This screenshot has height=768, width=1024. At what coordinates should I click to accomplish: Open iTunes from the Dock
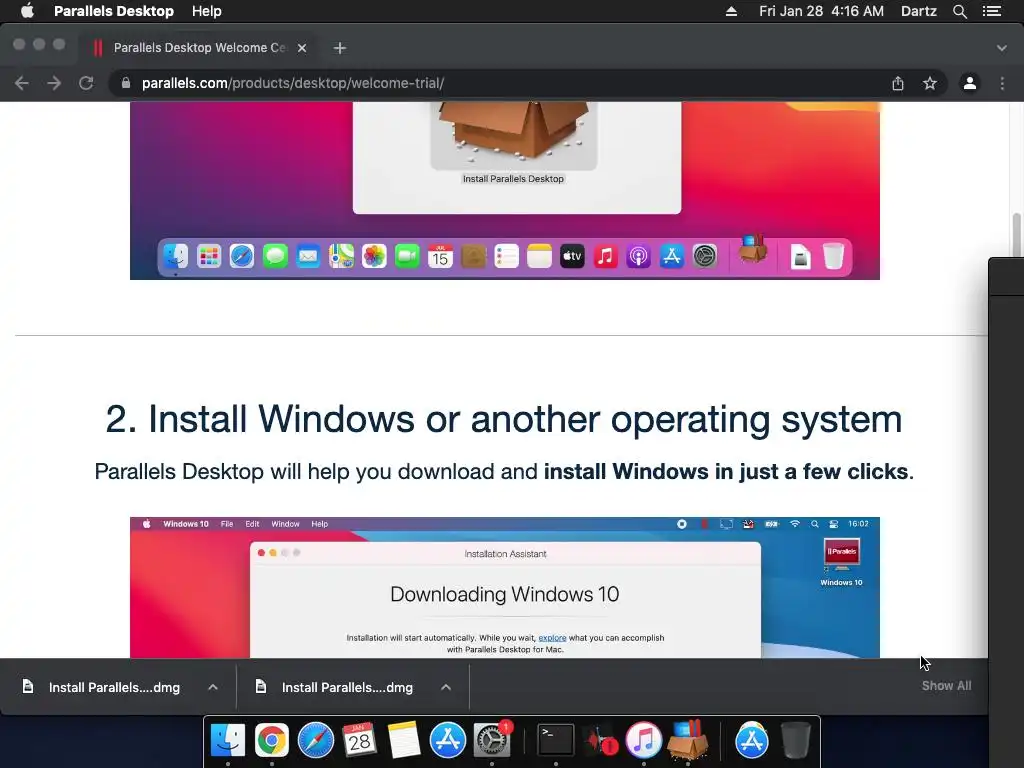click(x=644, y=741)
